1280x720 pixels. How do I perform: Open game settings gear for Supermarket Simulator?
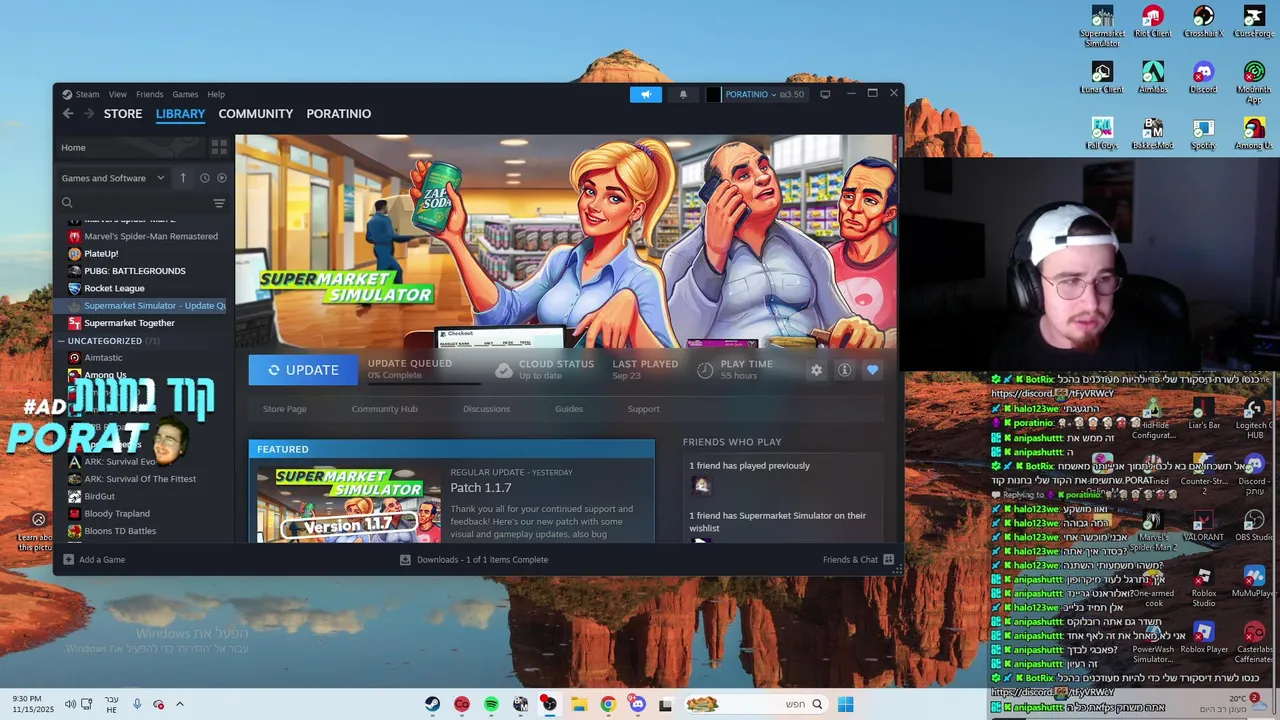[817, 370]
